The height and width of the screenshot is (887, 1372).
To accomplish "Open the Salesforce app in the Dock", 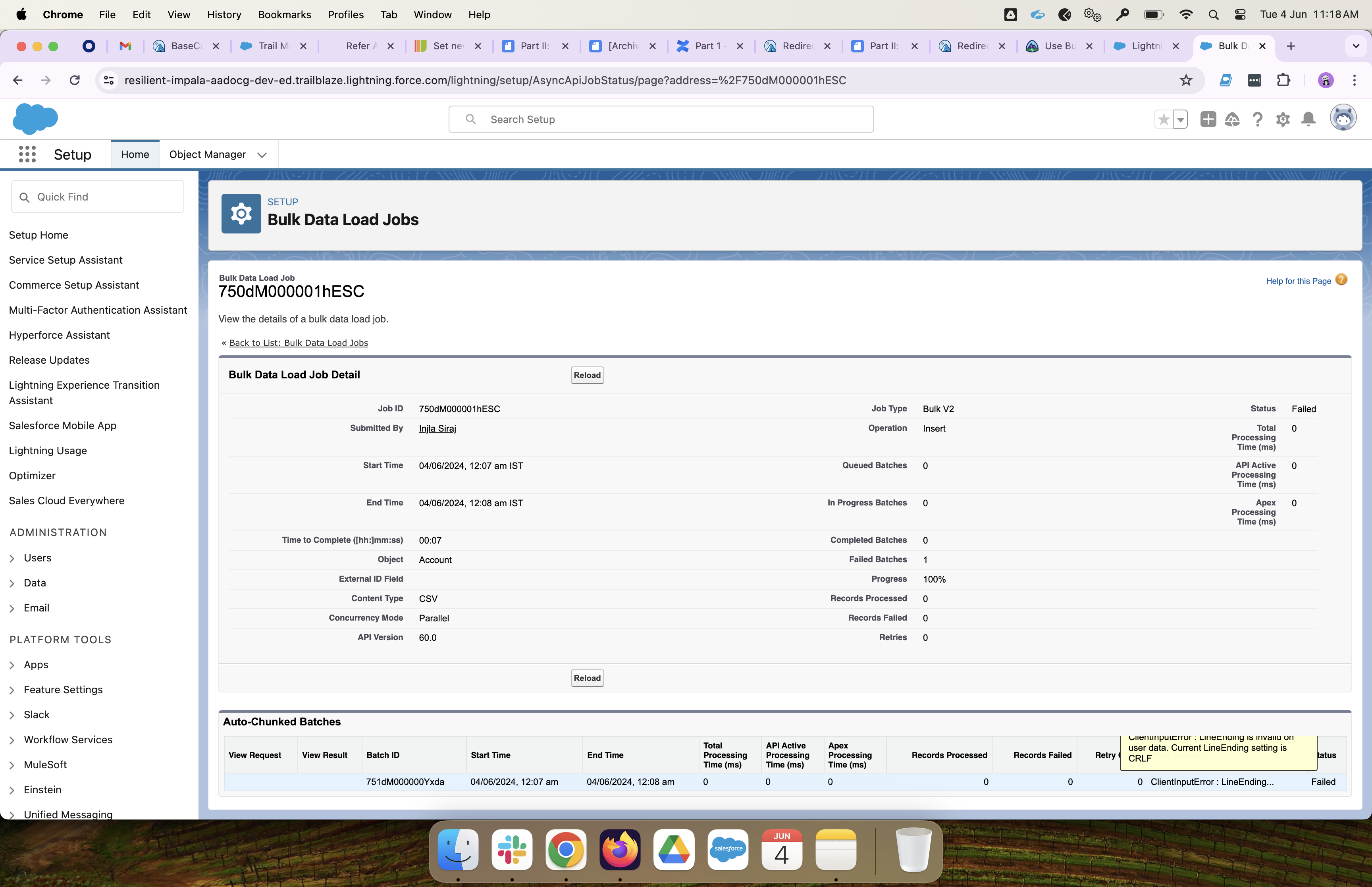I will pos(728,850).
